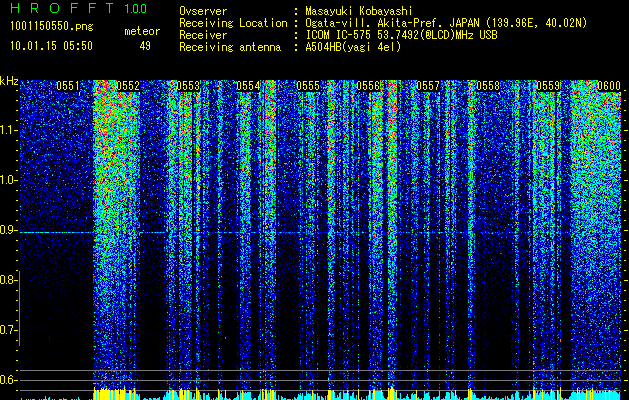Click the date stamp 10.01.15 05:50

(x=52, y=46)
